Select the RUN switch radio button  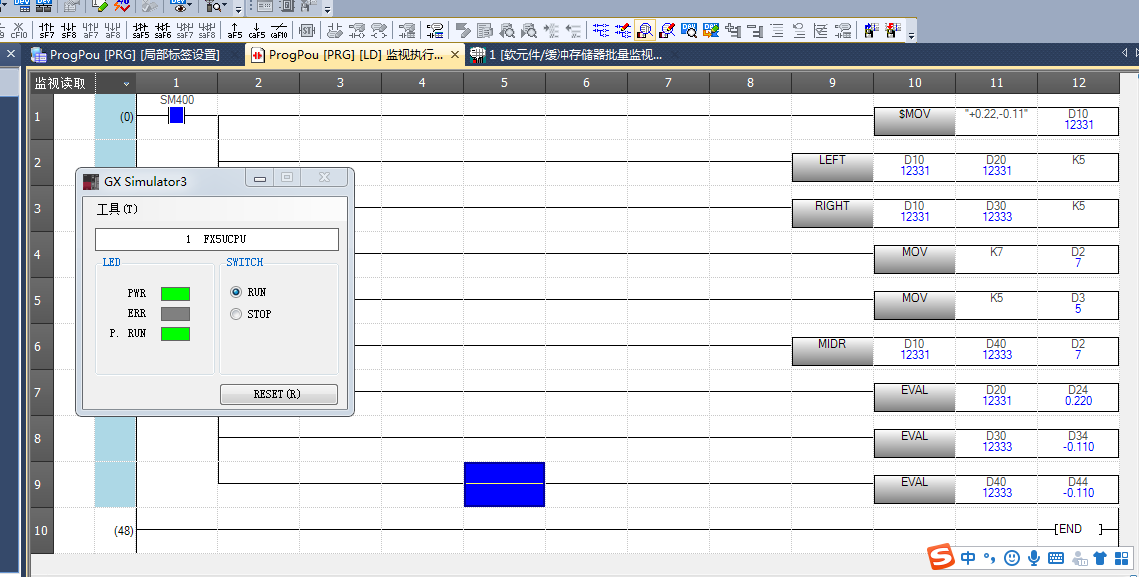236,292
